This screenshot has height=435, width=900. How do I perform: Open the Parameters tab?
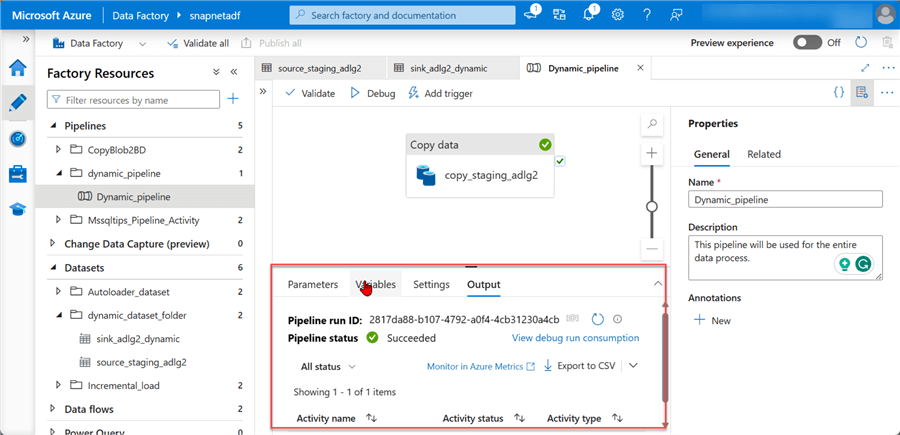[313, 284]
